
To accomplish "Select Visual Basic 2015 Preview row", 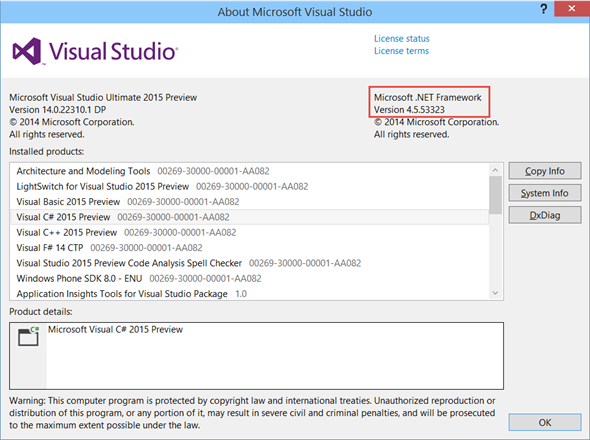I will pyautogui.click(x=249, y=202).
